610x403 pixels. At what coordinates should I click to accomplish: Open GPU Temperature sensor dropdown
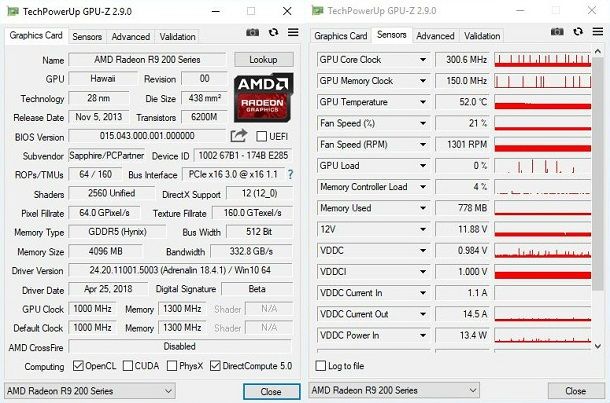422,102
